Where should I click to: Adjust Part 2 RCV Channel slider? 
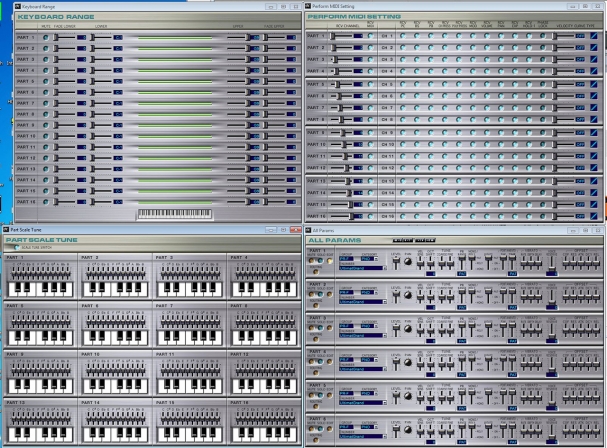point(341,48)
